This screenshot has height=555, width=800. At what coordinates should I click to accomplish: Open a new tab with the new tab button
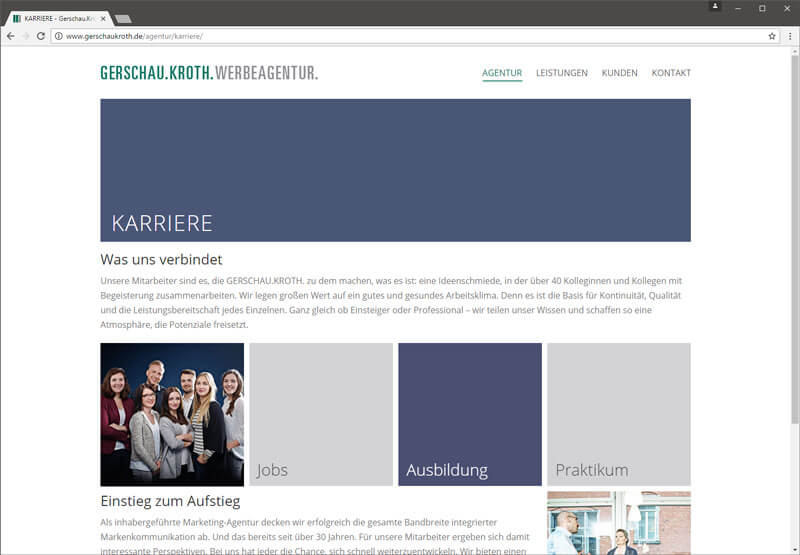[x=123, y=19]
